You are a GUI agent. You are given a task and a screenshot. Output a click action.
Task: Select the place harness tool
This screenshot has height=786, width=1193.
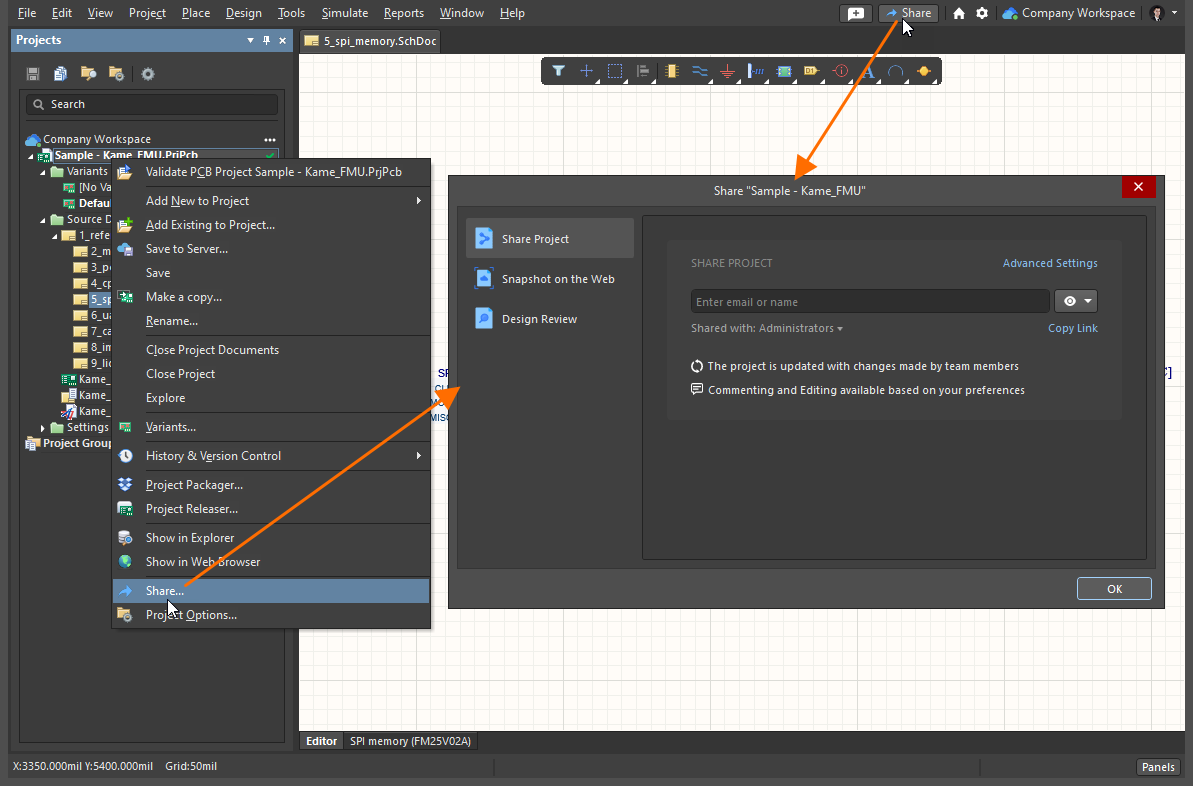(756, 72)
